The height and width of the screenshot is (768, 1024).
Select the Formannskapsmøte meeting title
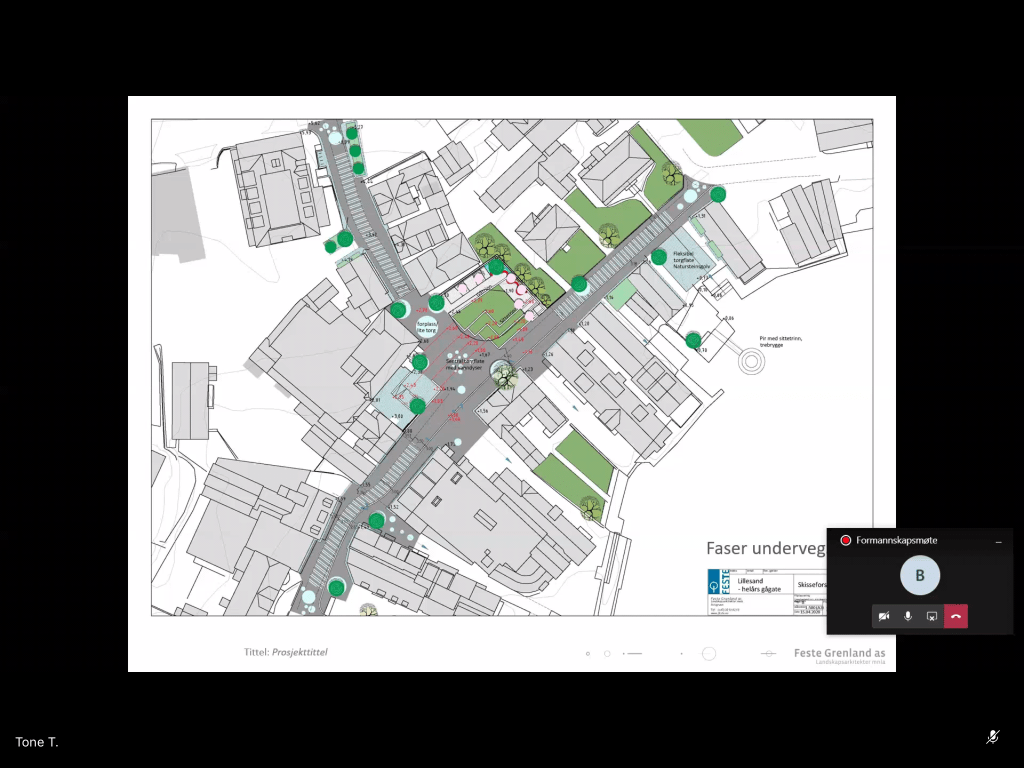click(896, 541)
